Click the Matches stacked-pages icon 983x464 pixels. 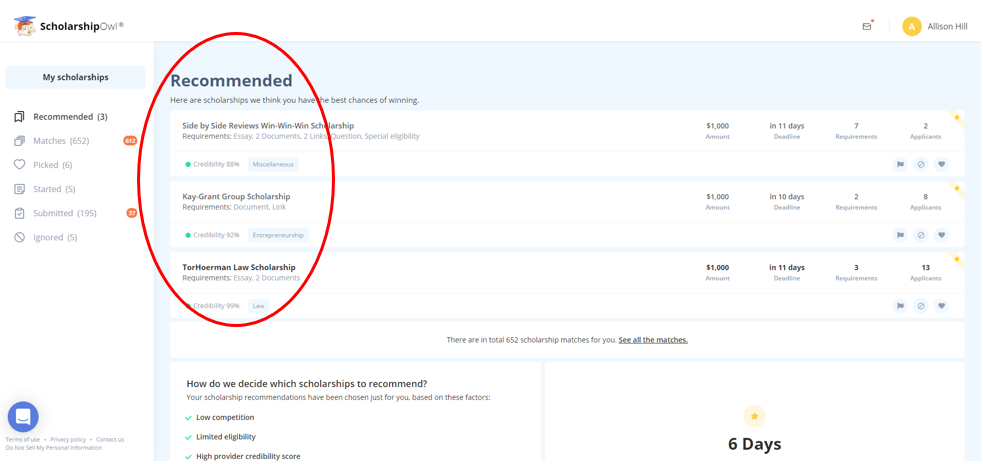tap(19, 141)
